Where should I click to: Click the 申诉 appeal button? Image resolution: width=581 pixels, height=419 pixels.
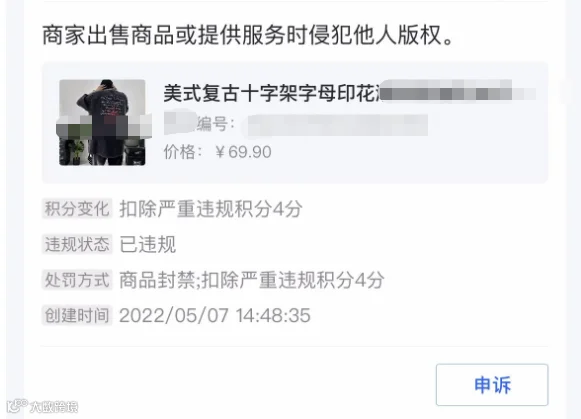pyautogui.click(x=492, y=385)
